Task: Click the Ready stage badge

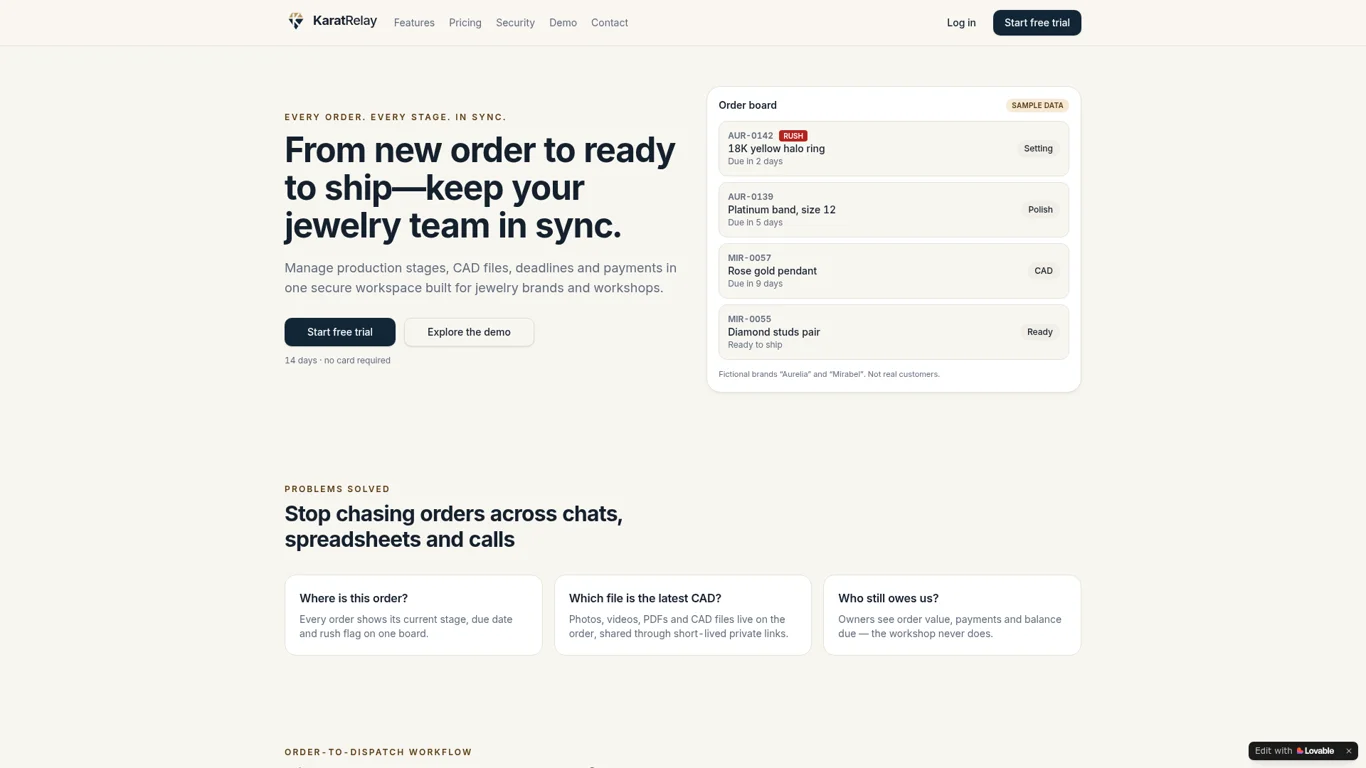Action: [1039, 332]
